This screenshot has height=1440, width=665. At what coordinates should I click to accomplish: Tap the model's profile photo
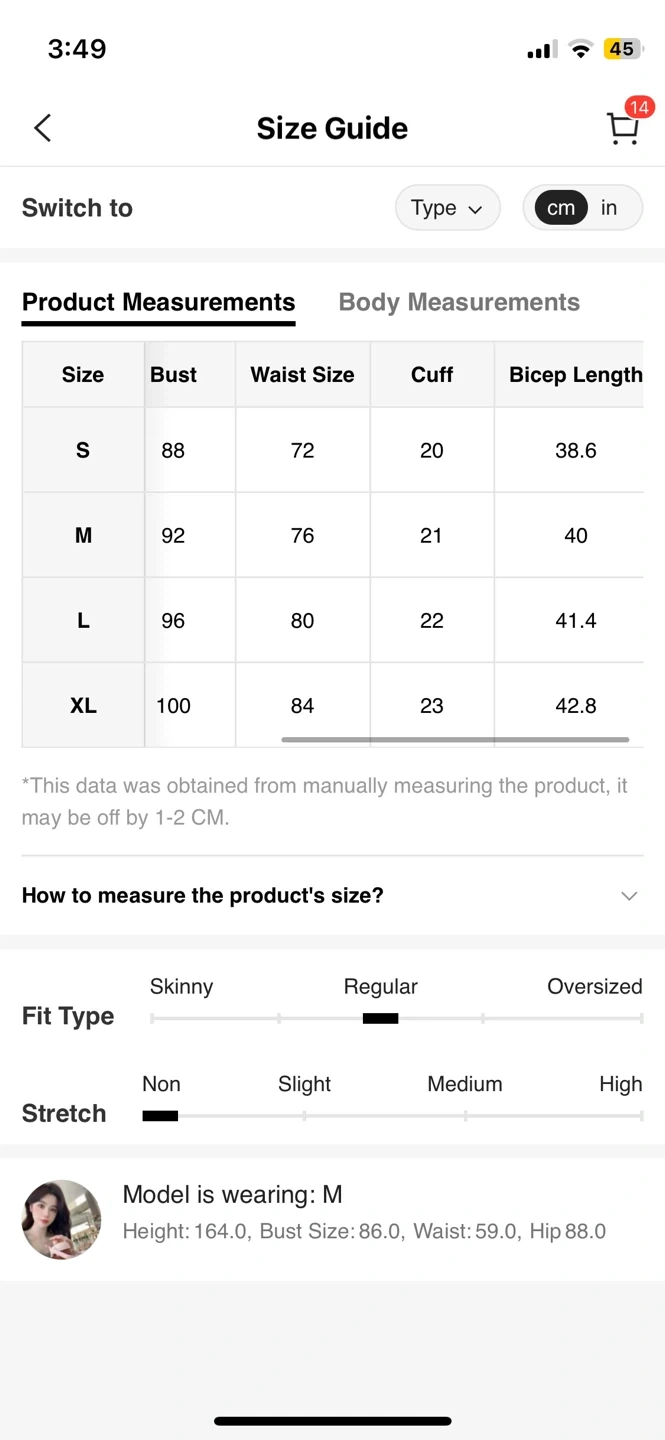(62, 1219)
